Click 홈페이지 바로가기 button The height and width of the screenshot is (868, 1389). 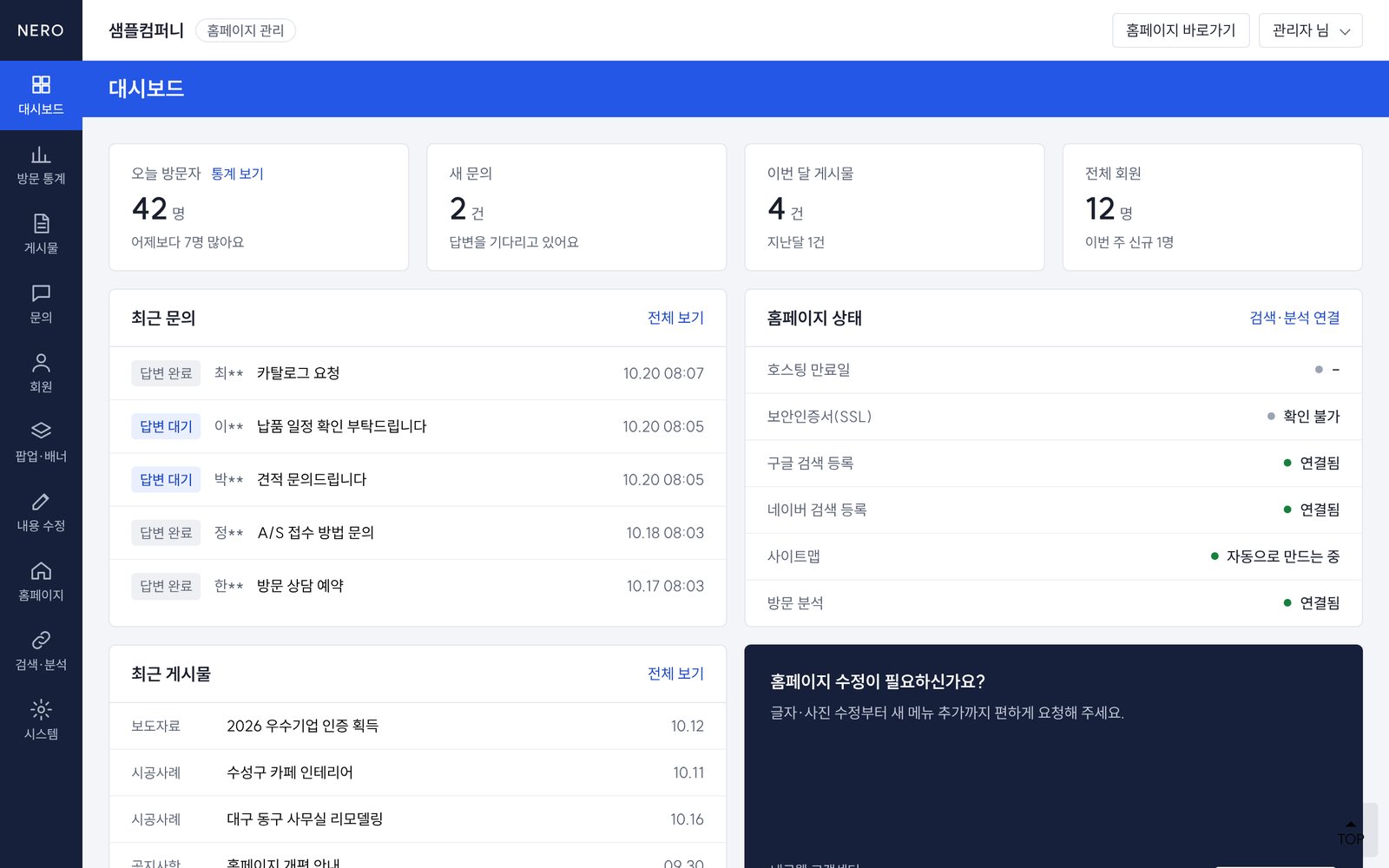[x=1181, y=30]
